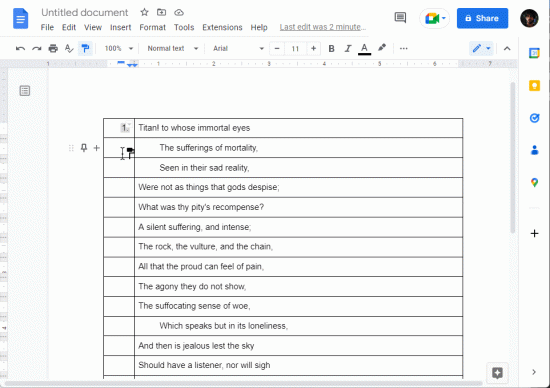Open the Format menu
Viewport: 550px width, 388px height.
[x=152, y=27]
